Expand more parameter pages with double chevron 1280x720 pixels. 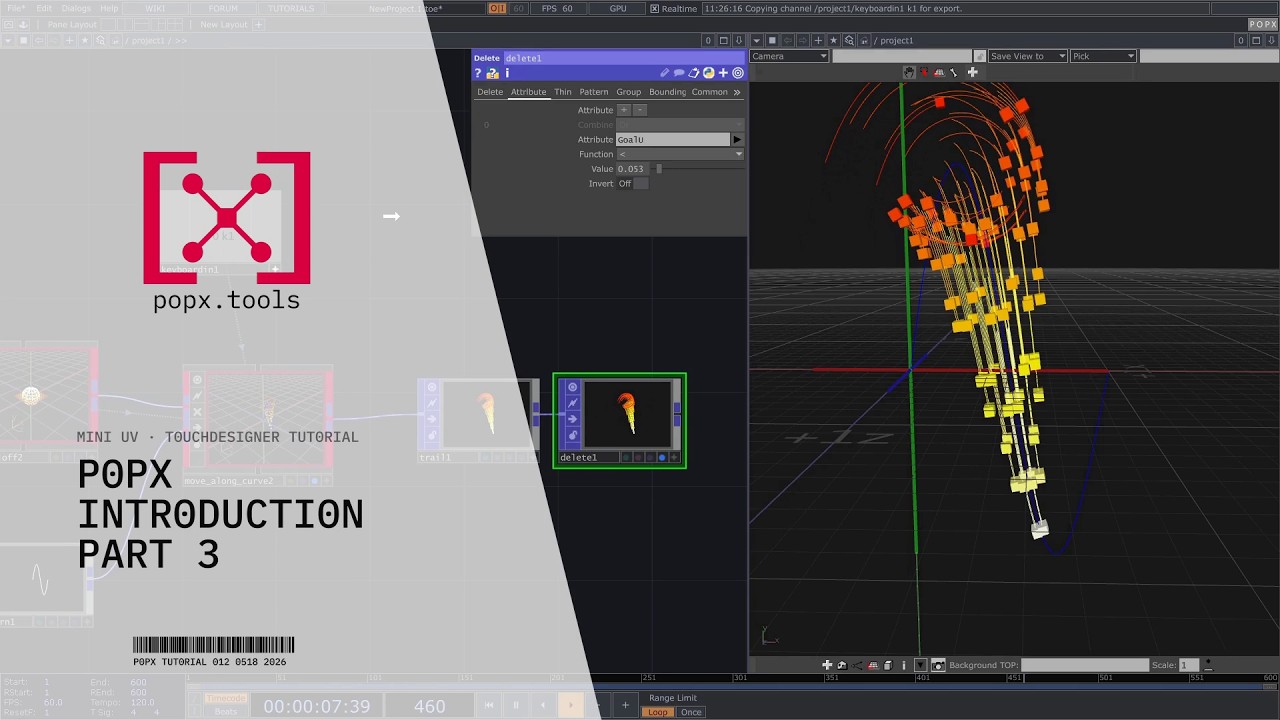pos(737,92)
